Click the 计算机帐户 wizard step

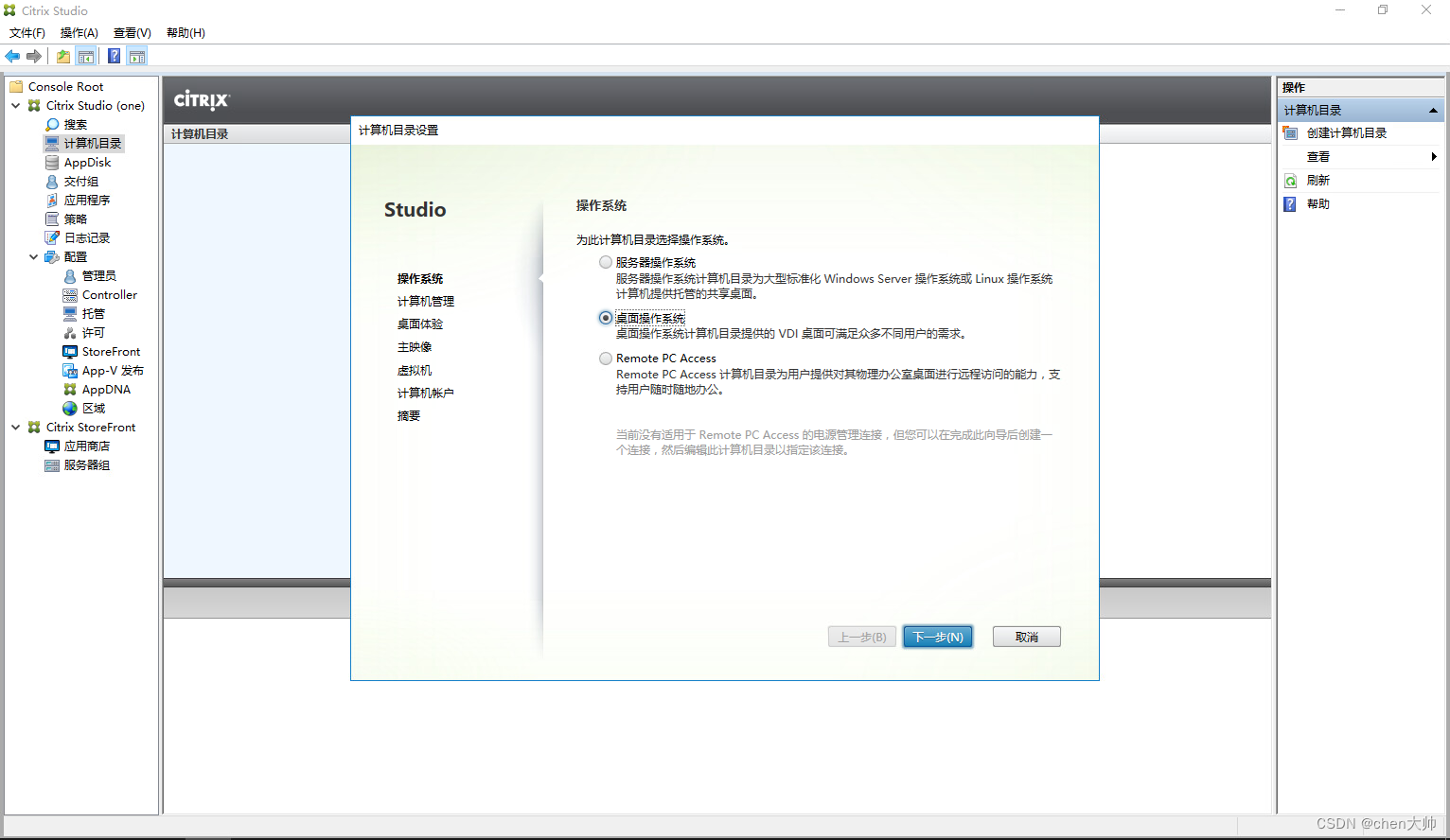[x=426, y=394]
